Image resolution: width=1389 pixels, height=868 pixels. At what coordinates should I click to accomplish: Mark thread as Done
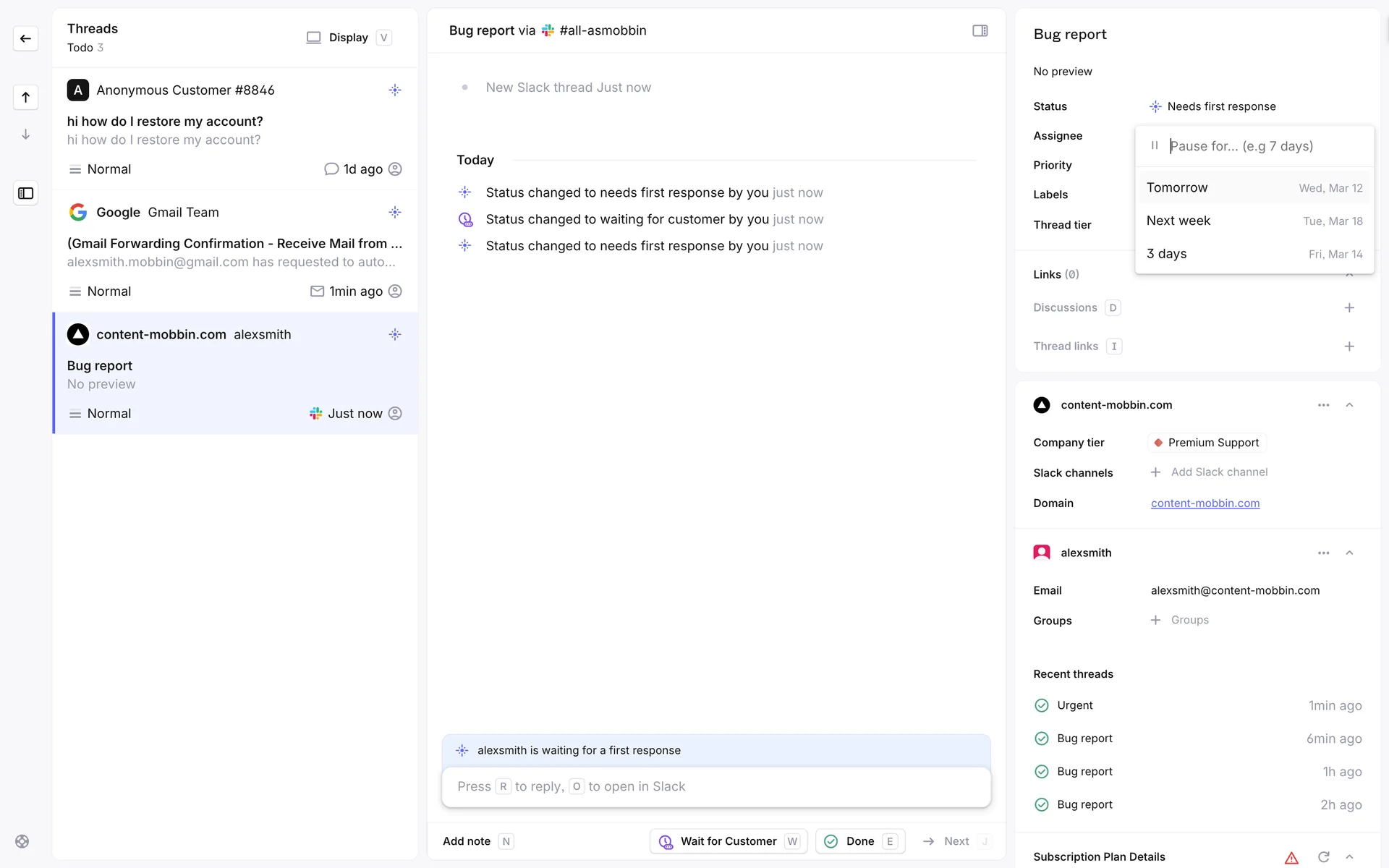point(859,841)
